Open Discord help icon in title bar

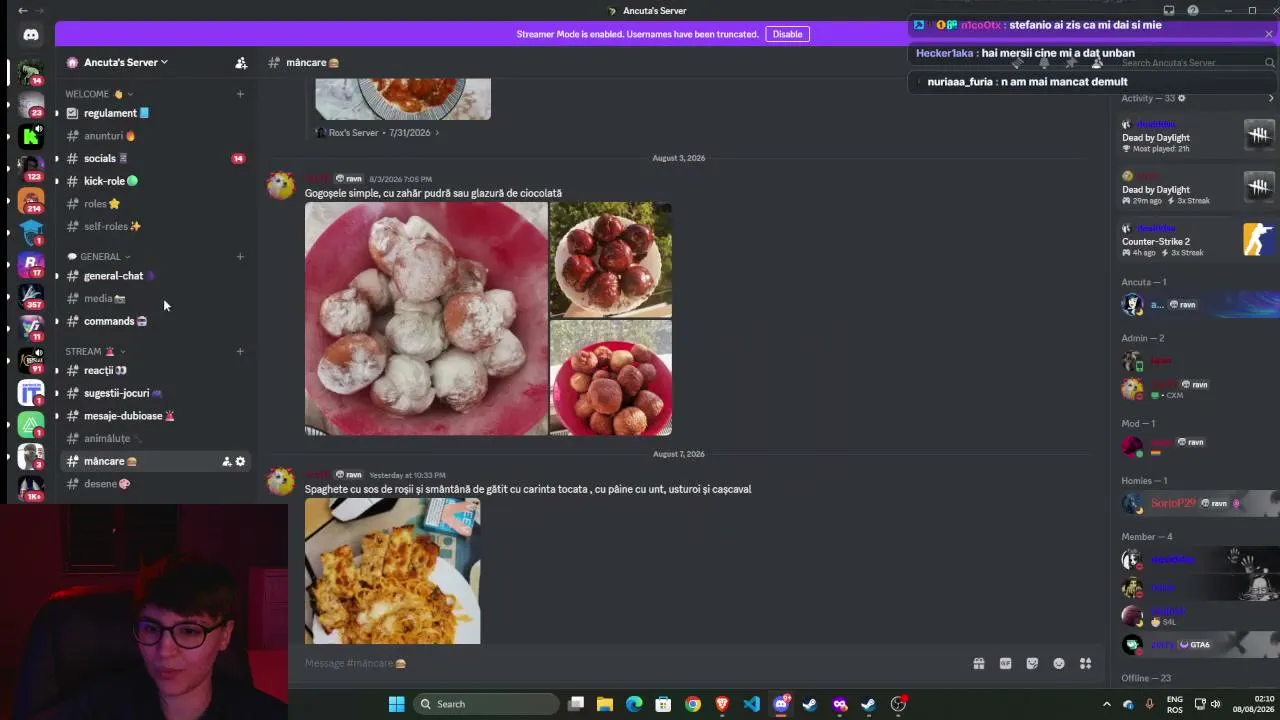pyautogui.click(x=1193, y=11)
